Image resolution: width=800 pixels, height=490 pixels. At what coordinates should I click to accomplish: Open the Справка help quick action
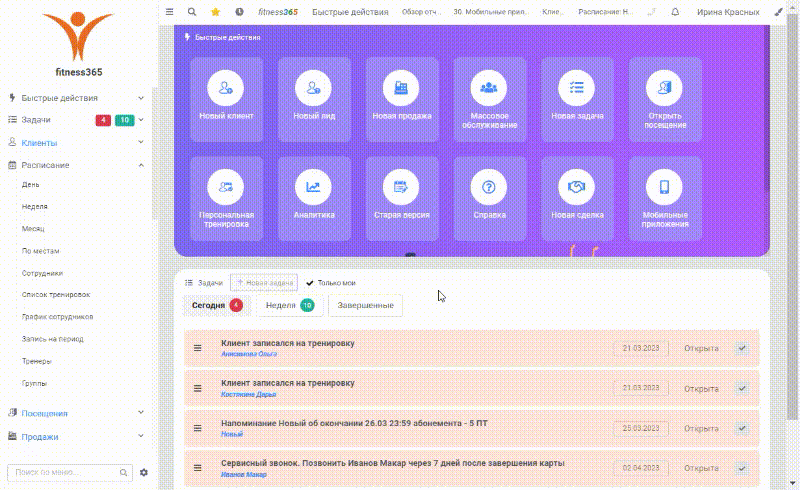point(489,198)
